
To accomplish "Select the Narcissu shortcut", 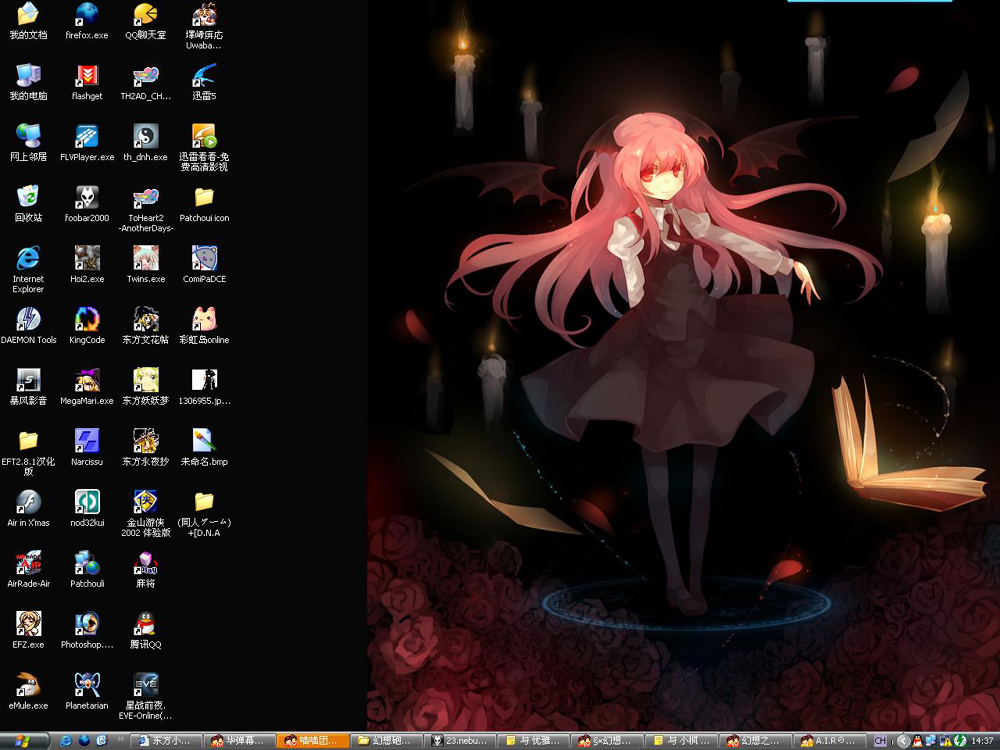I will point(87,448).
